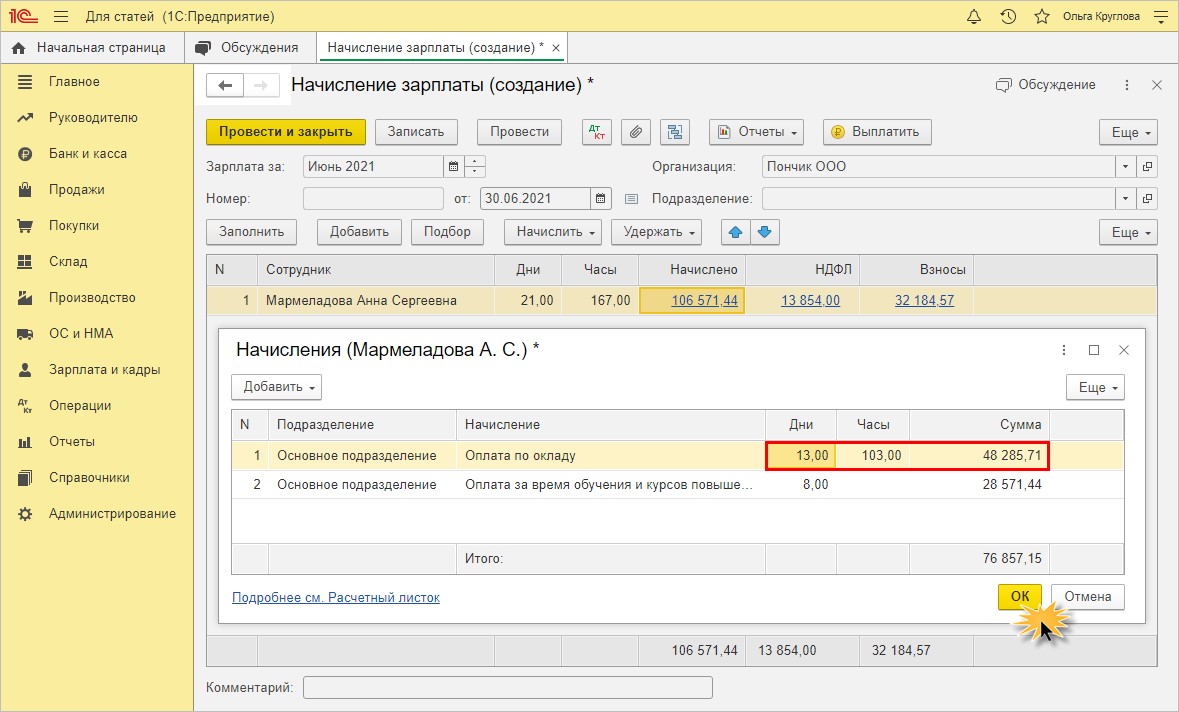This screenshot has height=712, width=1179.
Task: Open the document's three-dot options menu
Action: pos(1126,85)
